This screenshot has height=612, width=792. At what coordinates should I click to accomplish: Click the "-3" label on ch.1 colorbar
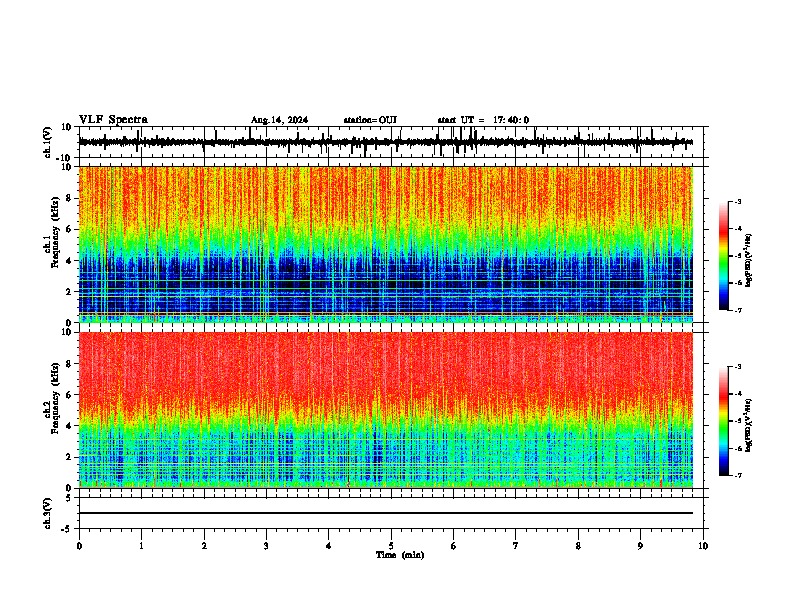tap(738, 201)
